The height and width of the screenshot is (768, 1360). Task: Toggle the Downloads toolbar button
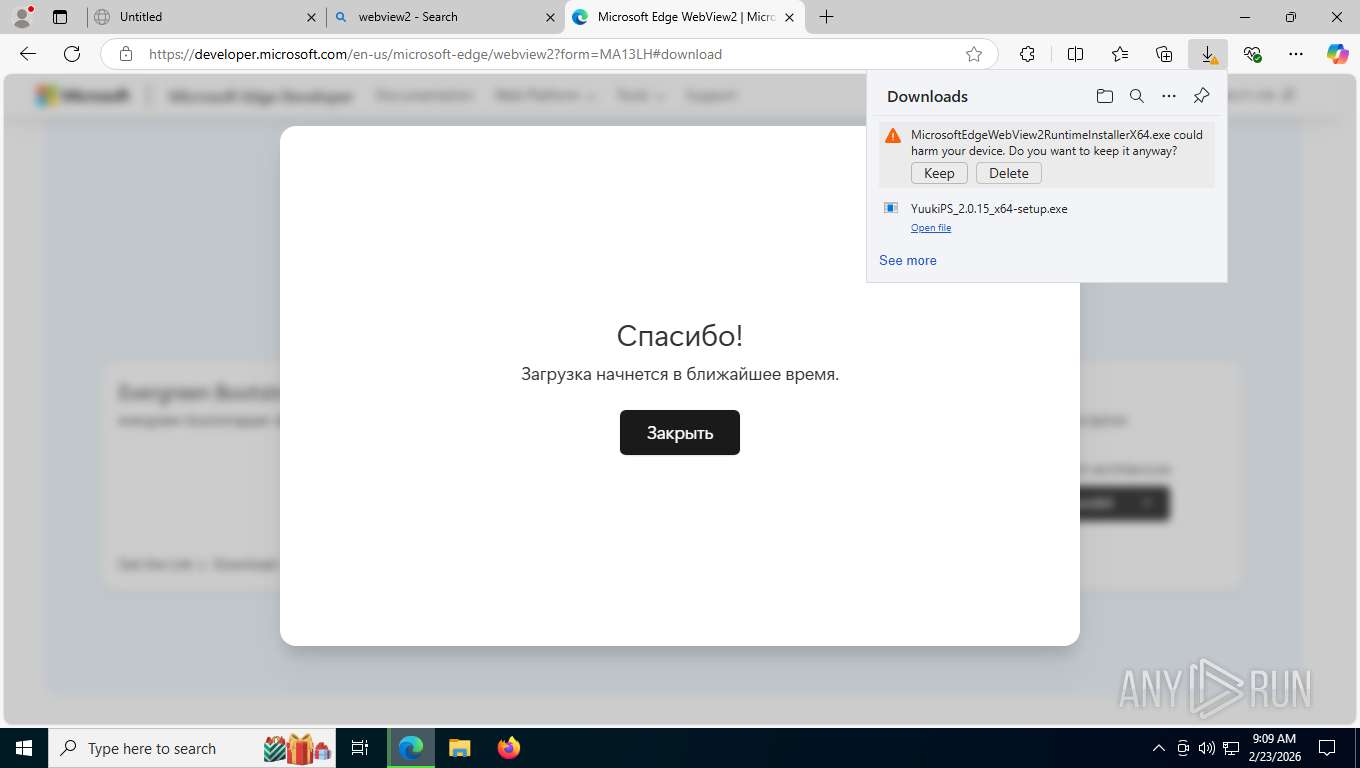pos(1208,54)
